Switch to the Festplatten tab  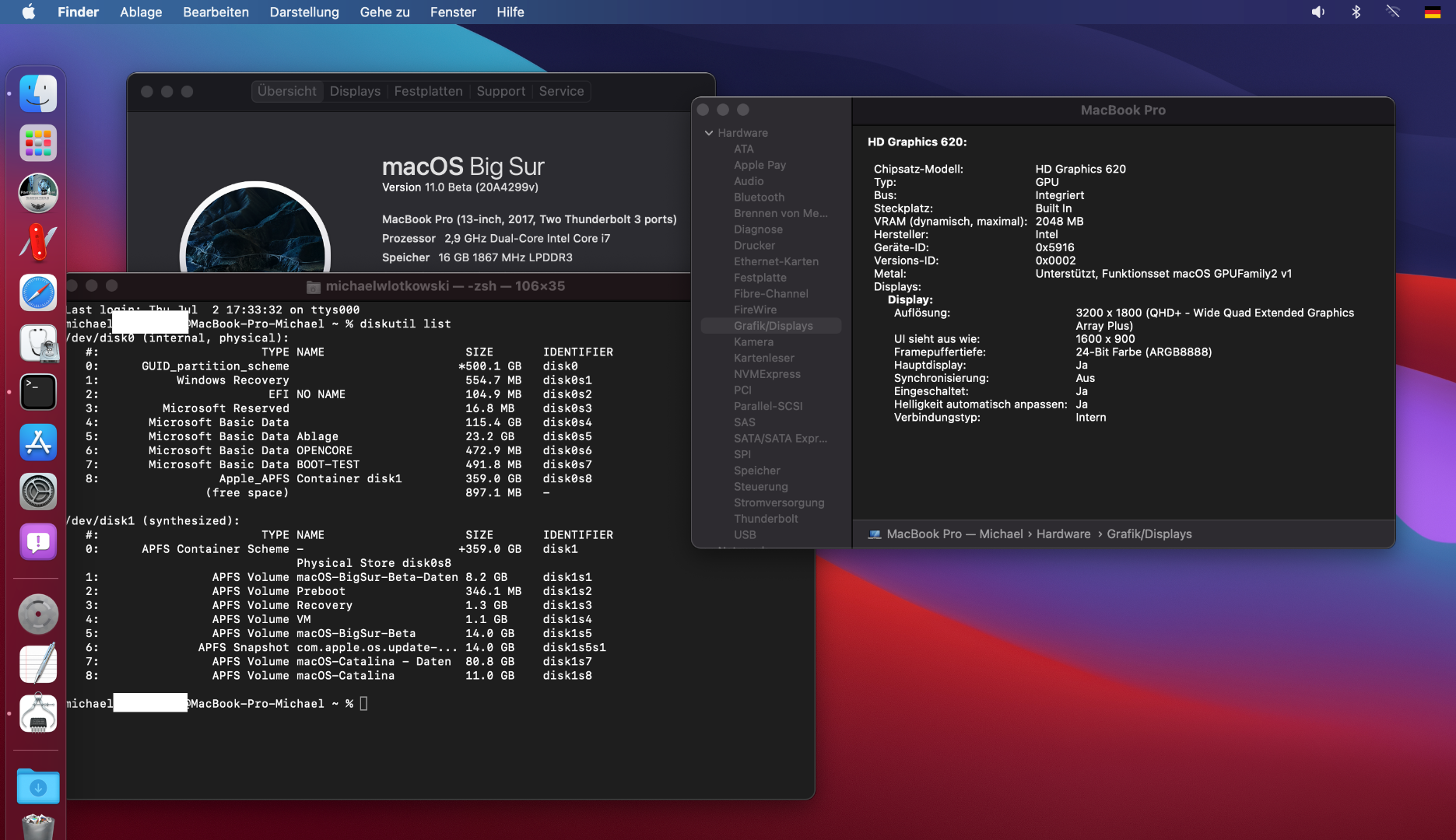point(428,91)
